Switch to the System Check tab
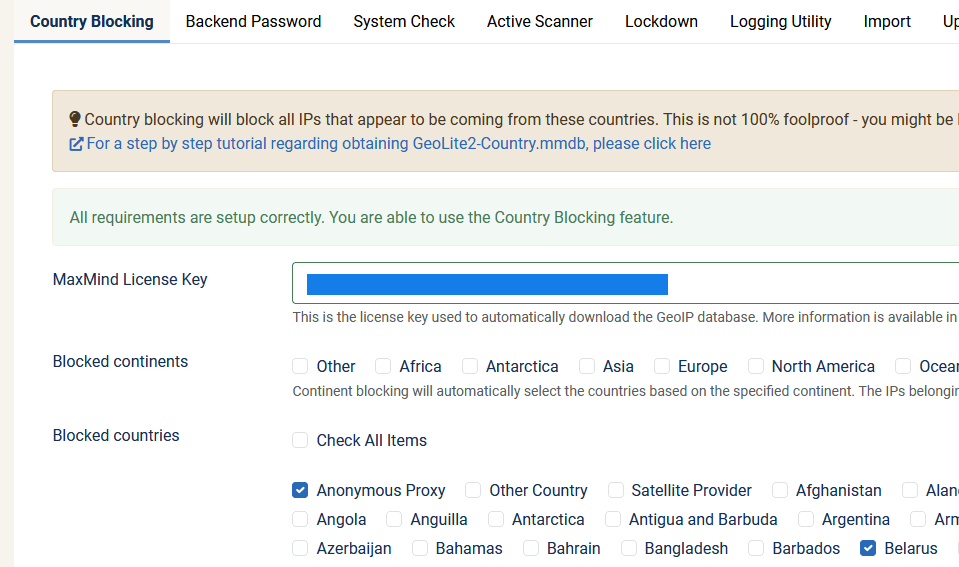This screenshot has height=567, width=959. point(404,21)
